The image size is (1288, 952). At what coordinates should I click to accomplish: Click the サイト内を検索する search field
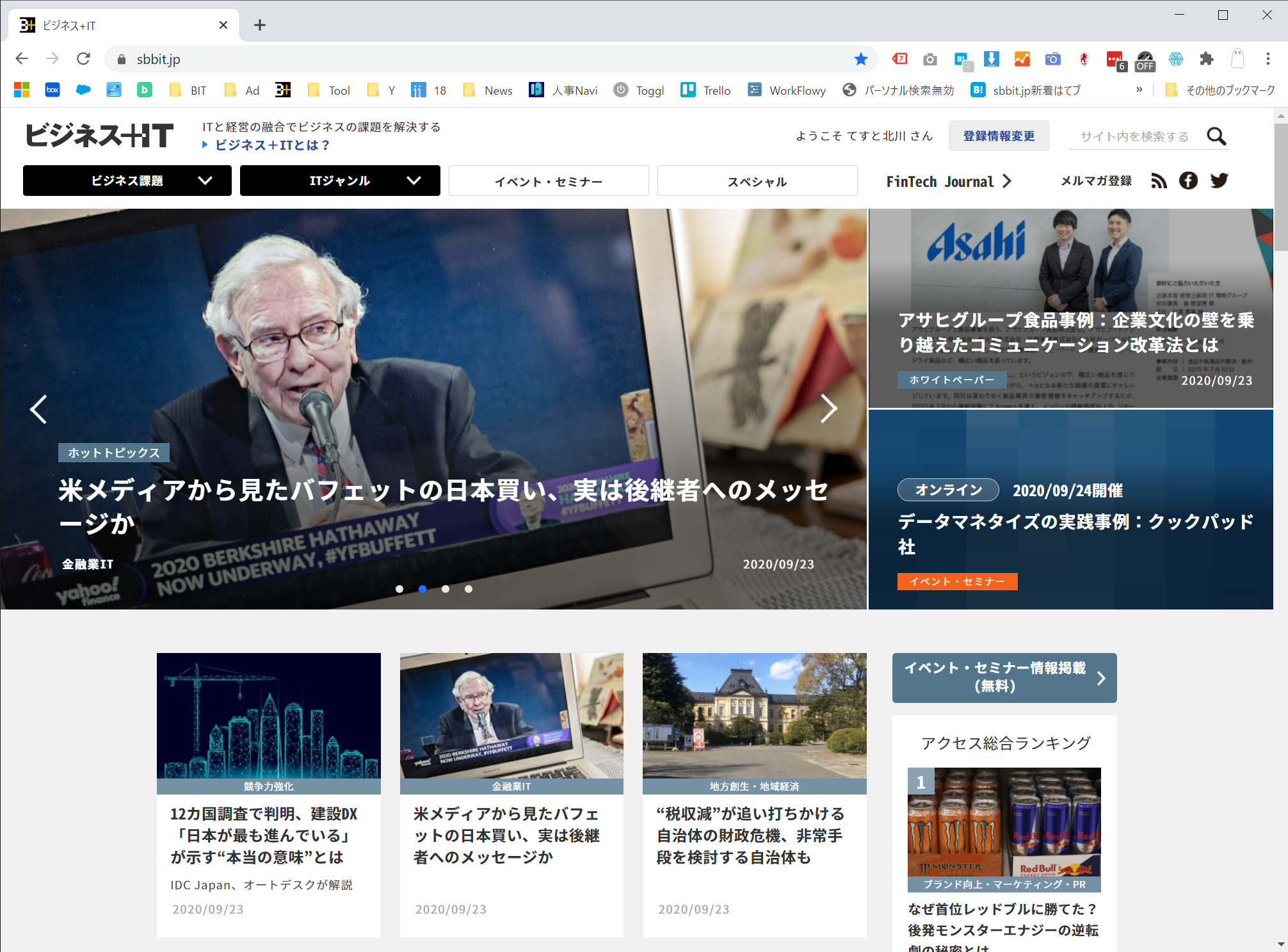coord(1134,136)
